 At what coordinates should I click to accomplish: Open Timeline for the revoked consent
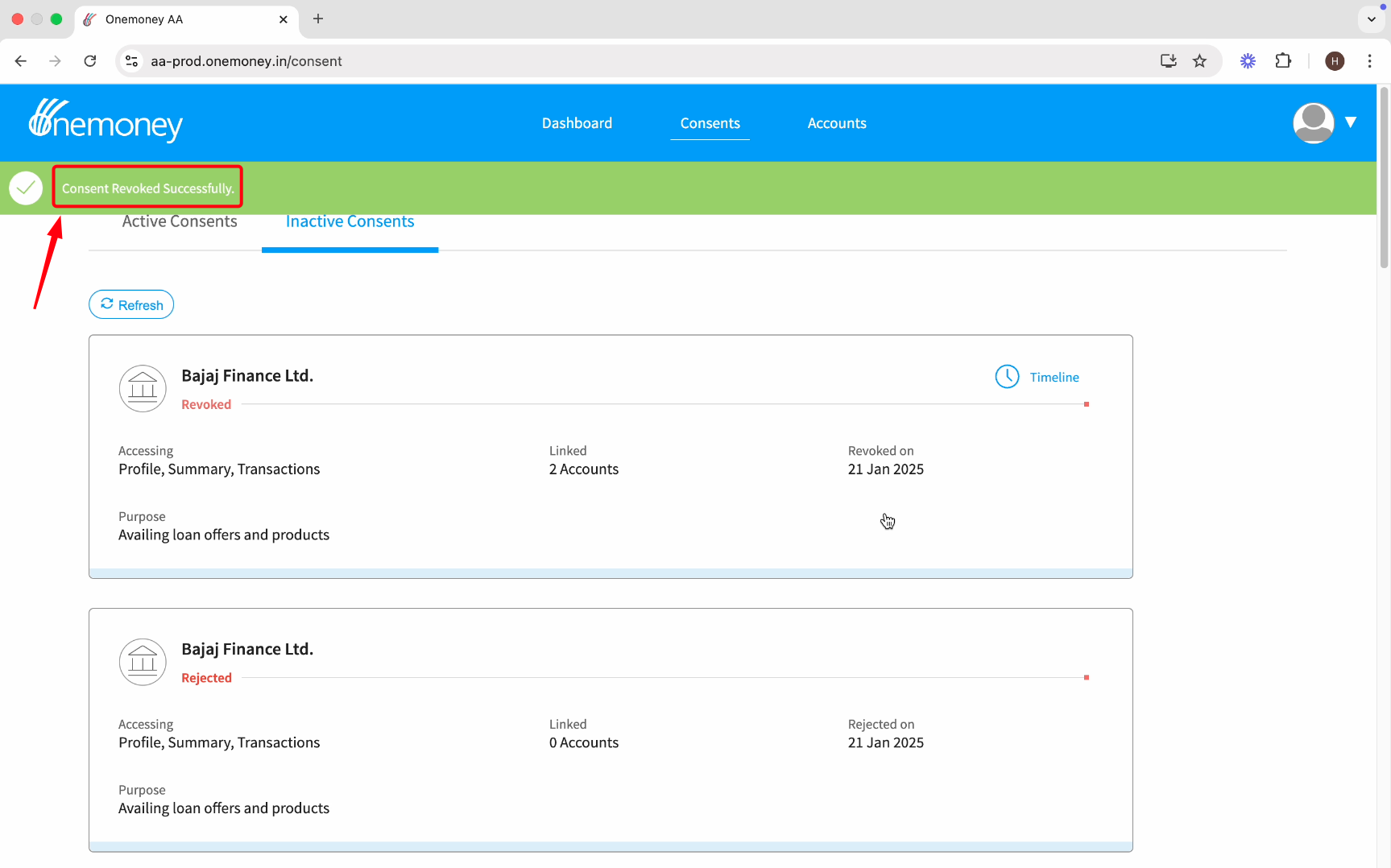click(x=1054, y=377)
